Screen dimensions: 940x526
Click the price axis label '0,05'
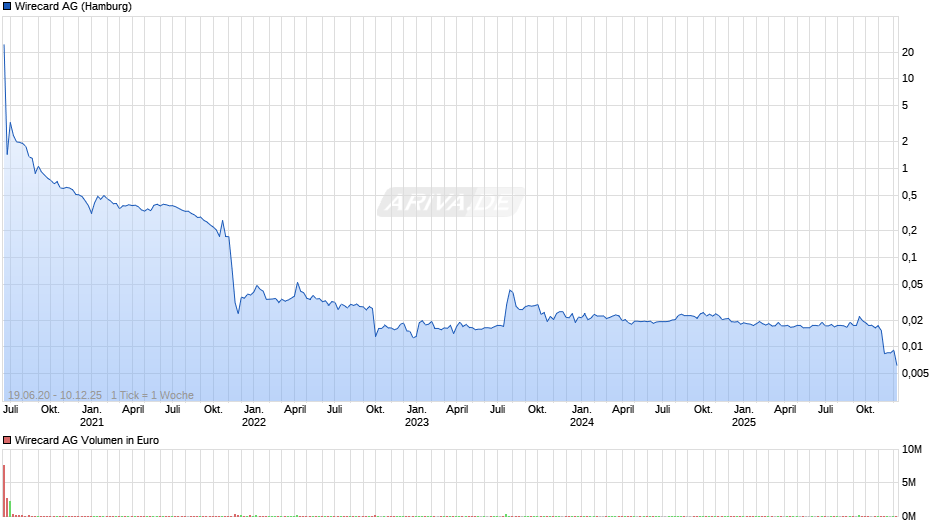tap(912, 284)
